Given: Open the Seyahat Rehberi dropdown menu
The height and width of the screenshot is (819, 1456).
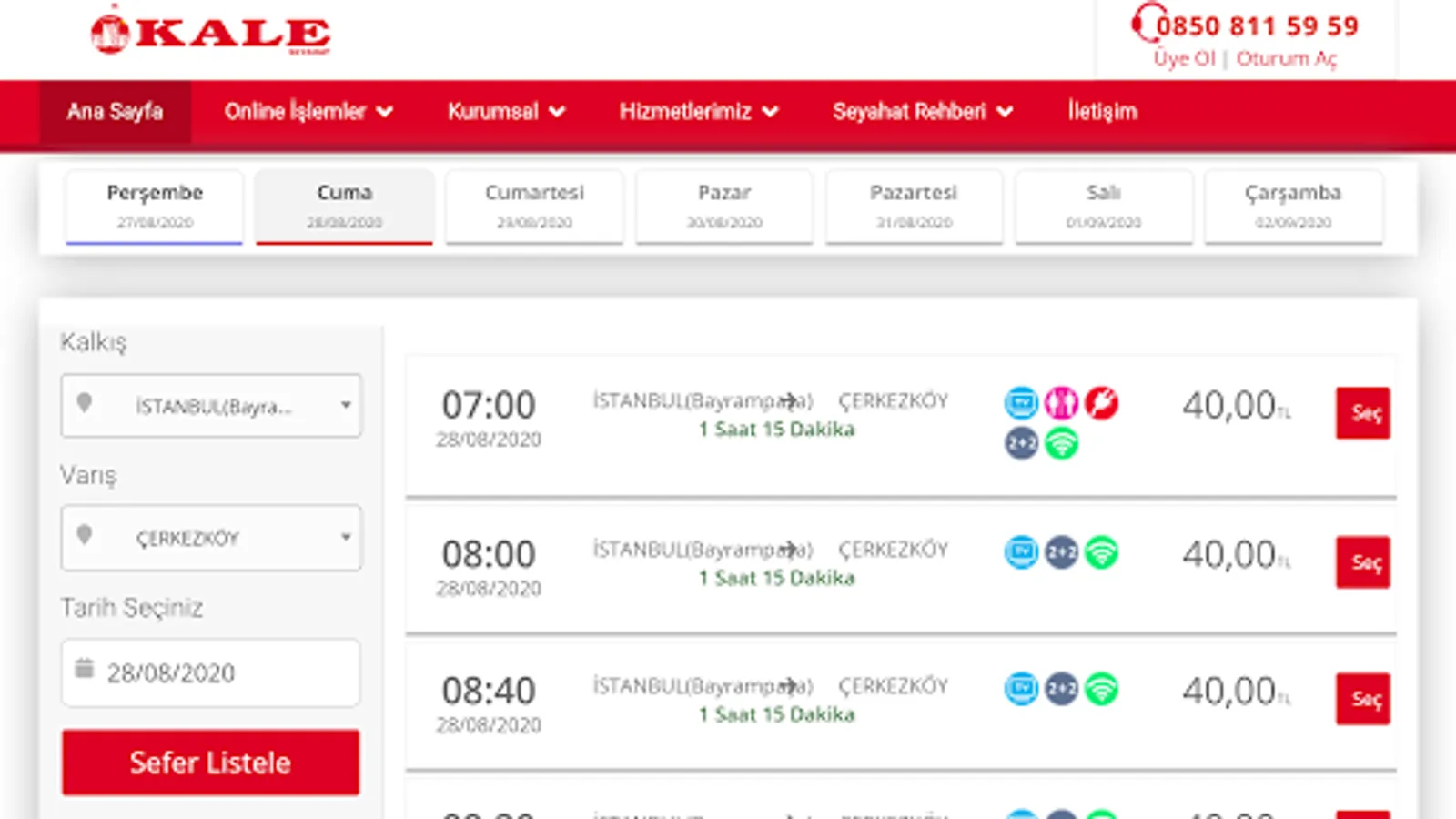Looking at the screenshot, I should 923,112.
